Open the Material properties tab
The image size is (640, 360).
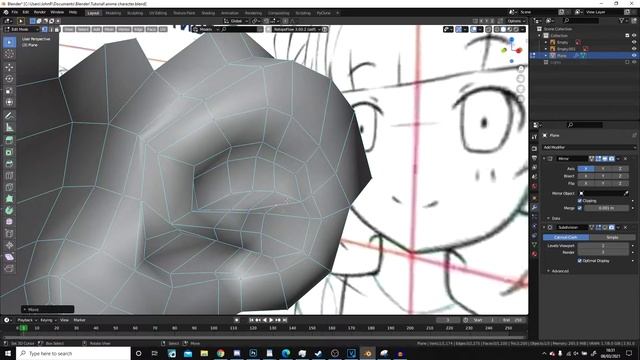pyautogui.click(x=534, y=254)
